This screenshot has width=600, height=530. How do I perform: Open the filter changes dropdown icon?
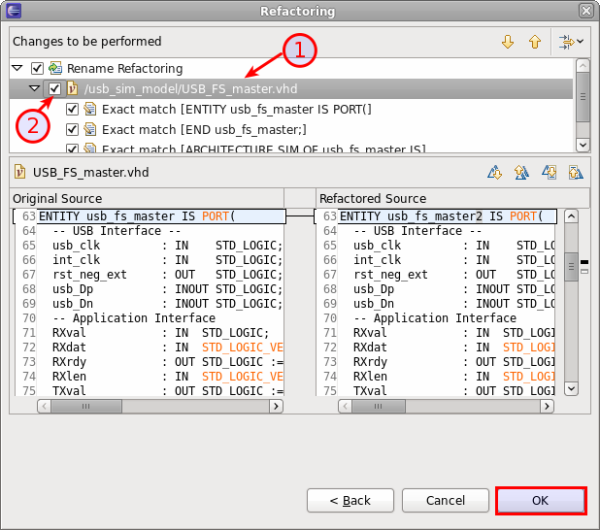tap(571, 42)
